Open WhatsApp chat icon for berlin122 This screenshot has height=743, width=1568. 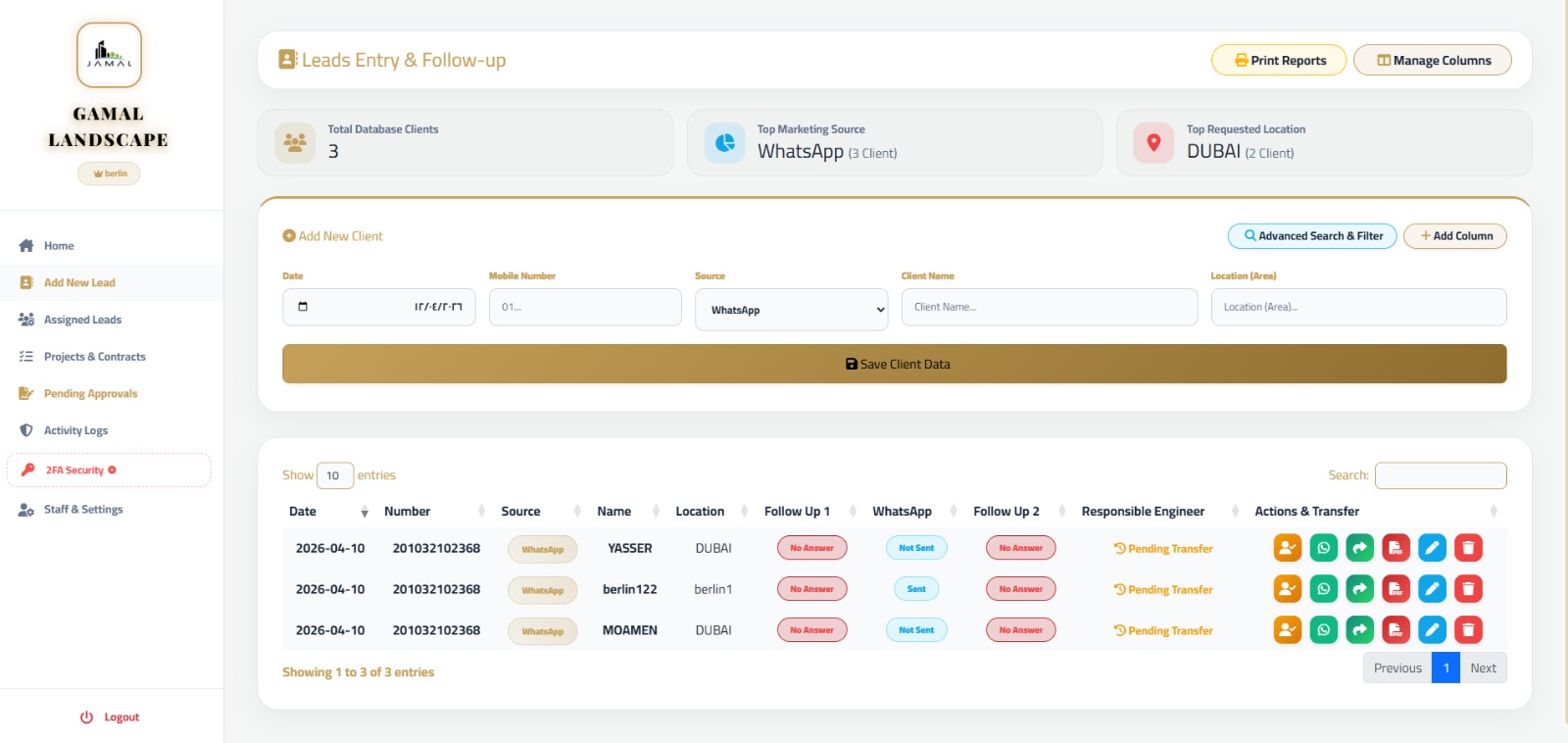tap(1323, 589)
